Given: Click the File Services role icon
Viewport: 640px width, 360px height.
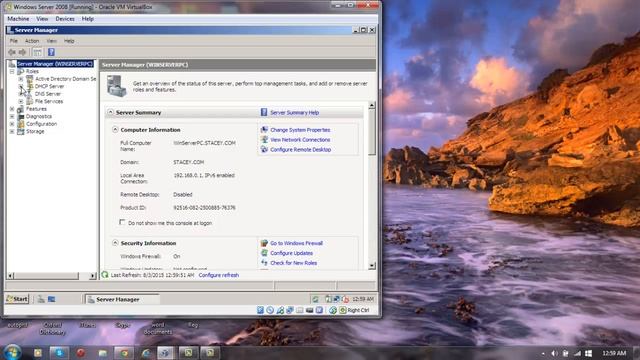Looking at the screenshot, I should 30,101.
